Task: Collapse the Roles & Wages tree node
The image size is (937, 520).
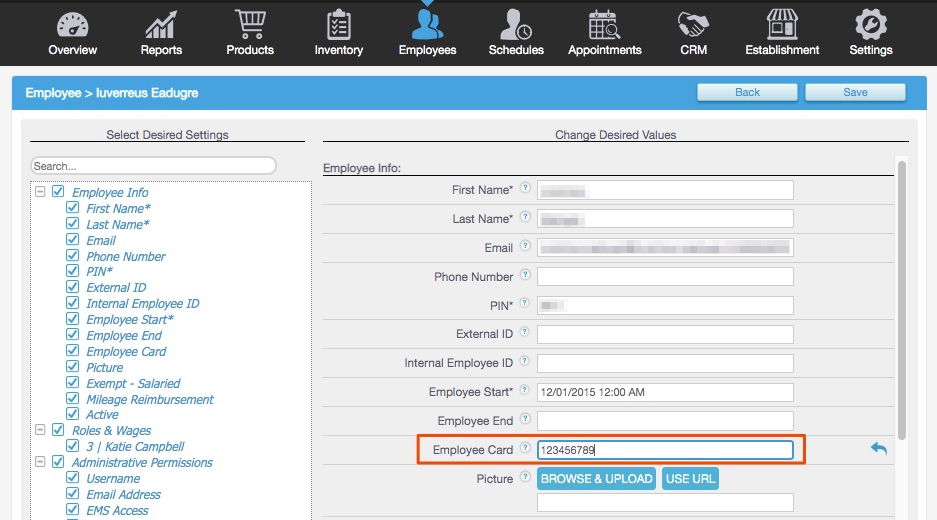Action: click(40, 431)
